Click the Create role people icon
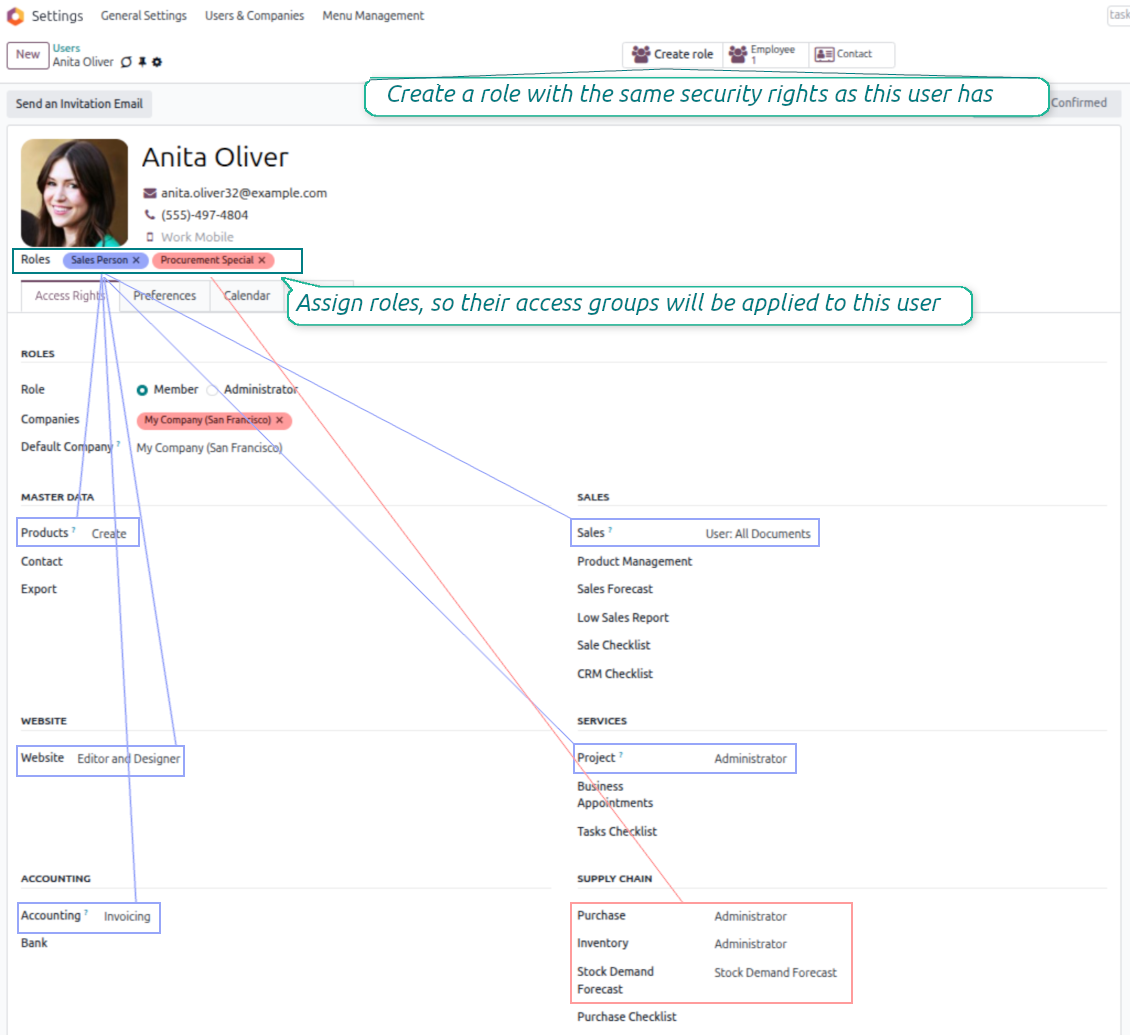Screen dimensions: 1130x1035 coord(641,54)
